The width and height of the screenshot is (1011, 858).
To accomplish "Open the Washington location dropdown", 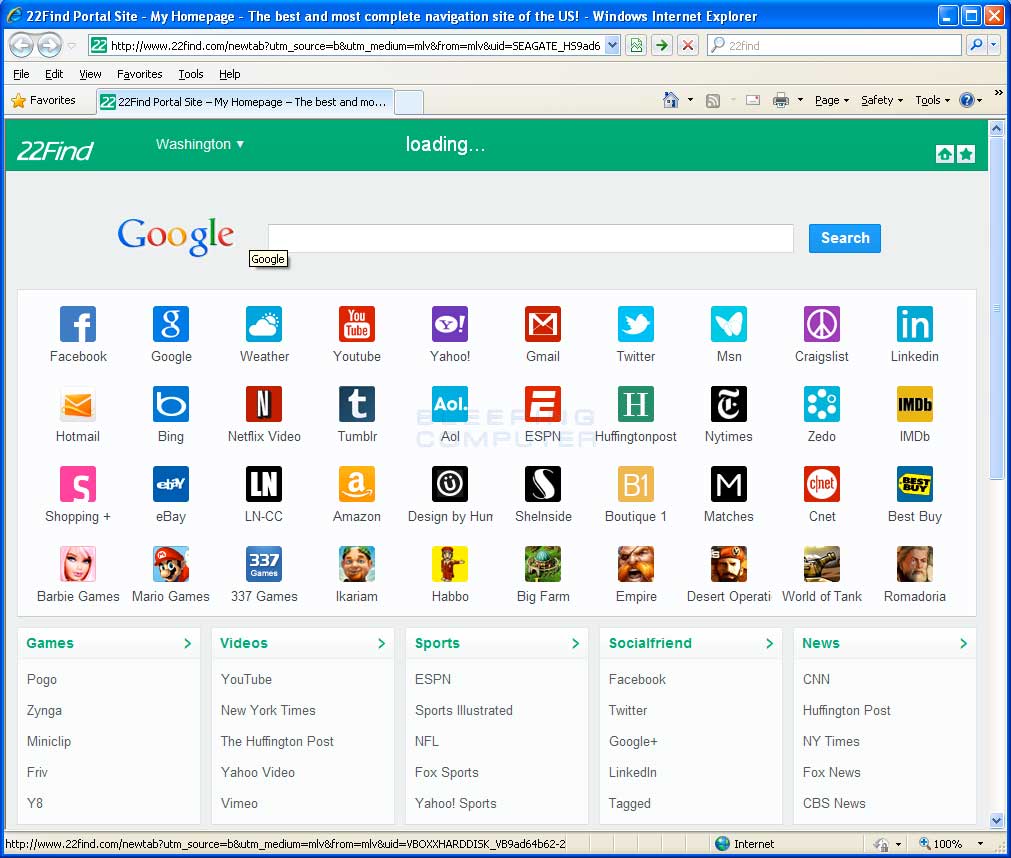I will (x=199, y=144).
